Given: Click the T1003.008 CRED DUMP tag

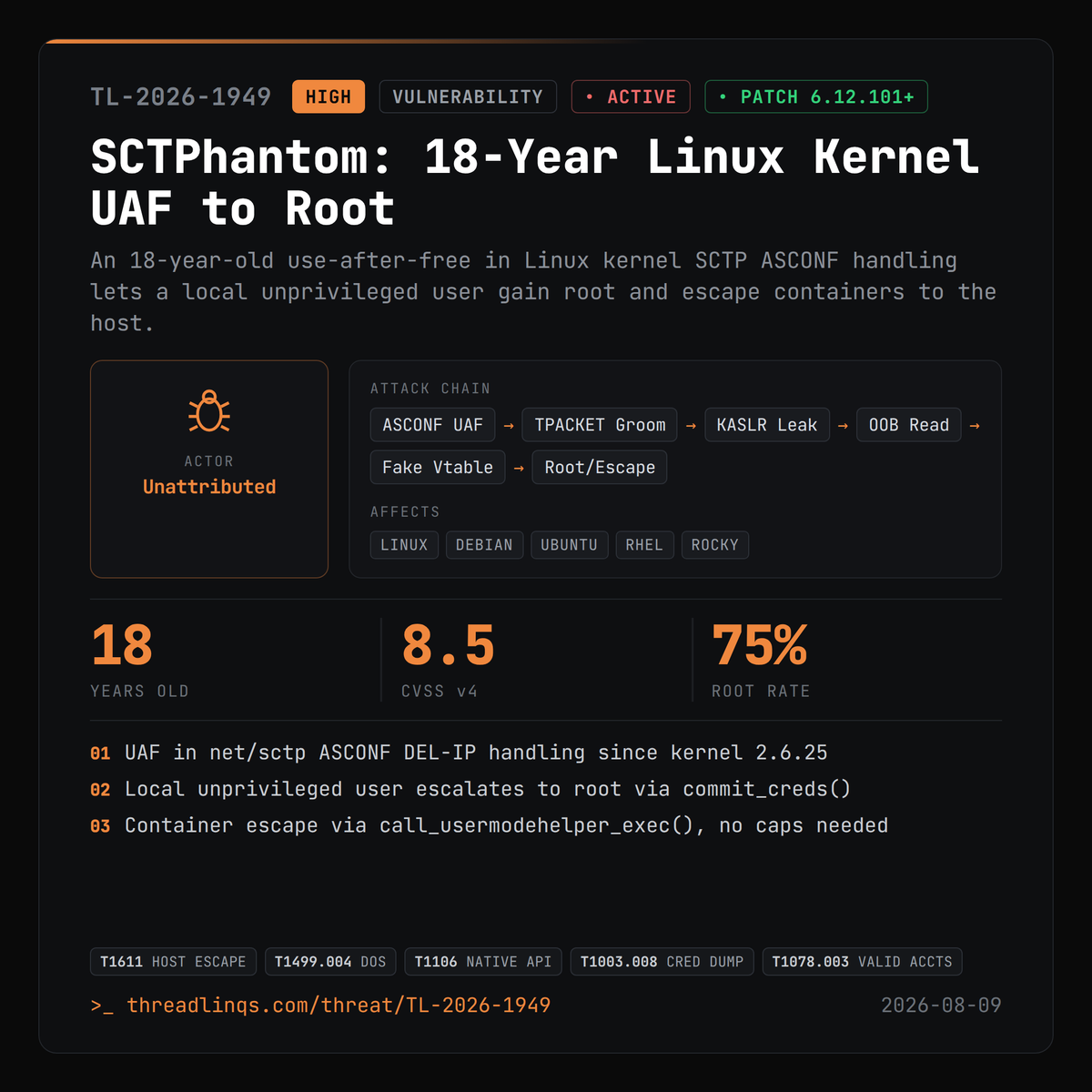Looking at the screenshot, I should (662, 962).
